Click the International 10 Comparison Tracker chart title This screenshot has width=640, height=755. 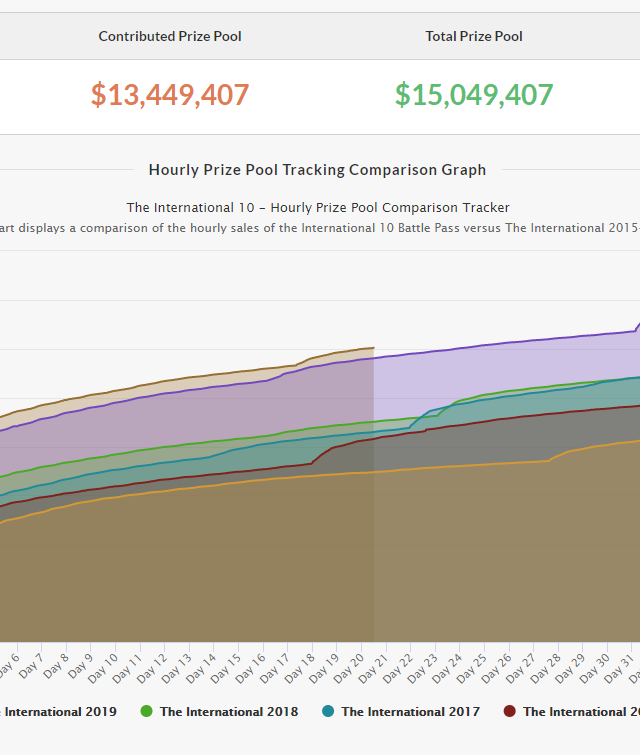click(317, 207)
